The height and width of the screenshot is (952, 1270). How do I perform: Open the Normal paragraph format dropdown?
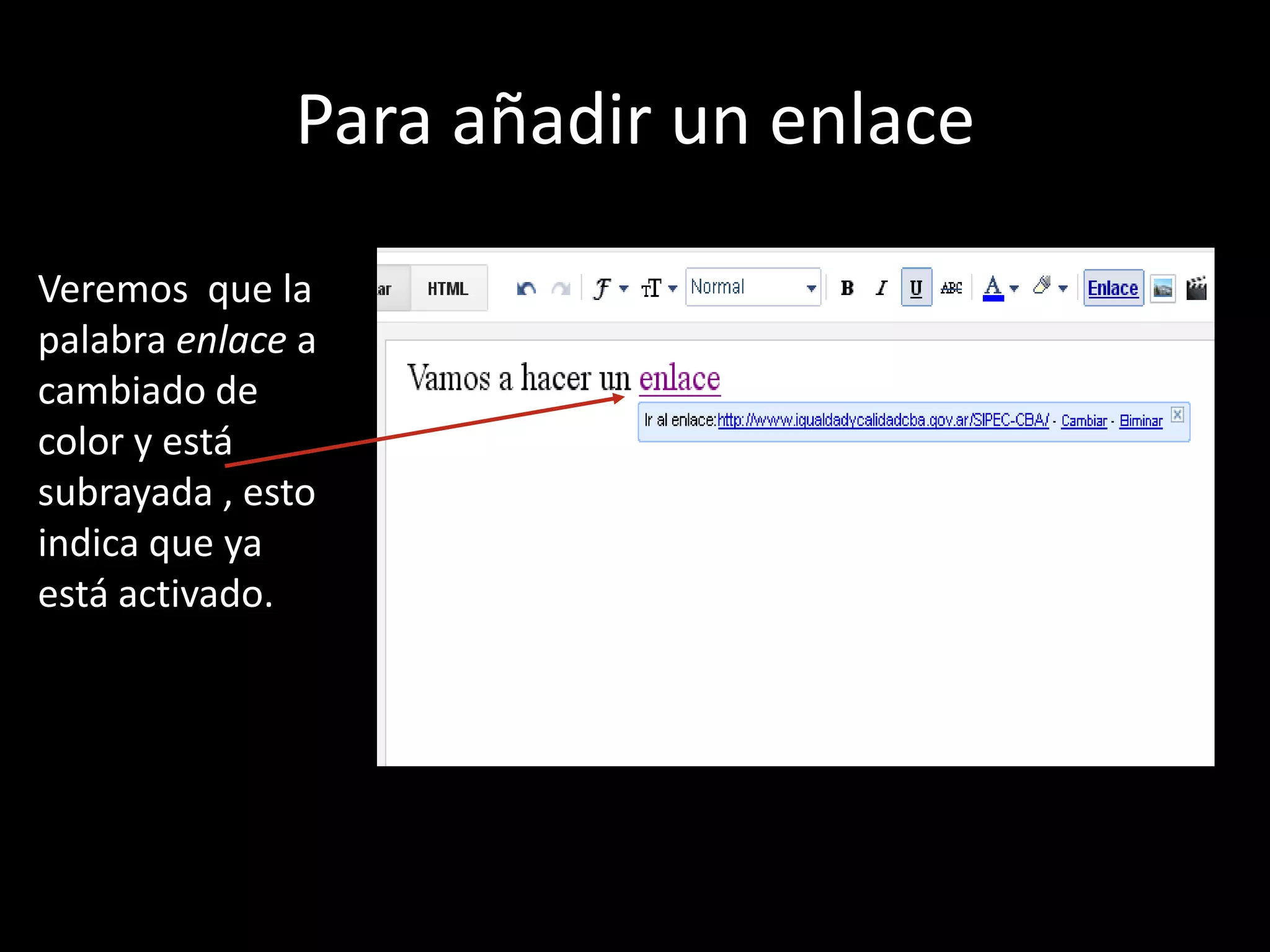click(753, 287)
